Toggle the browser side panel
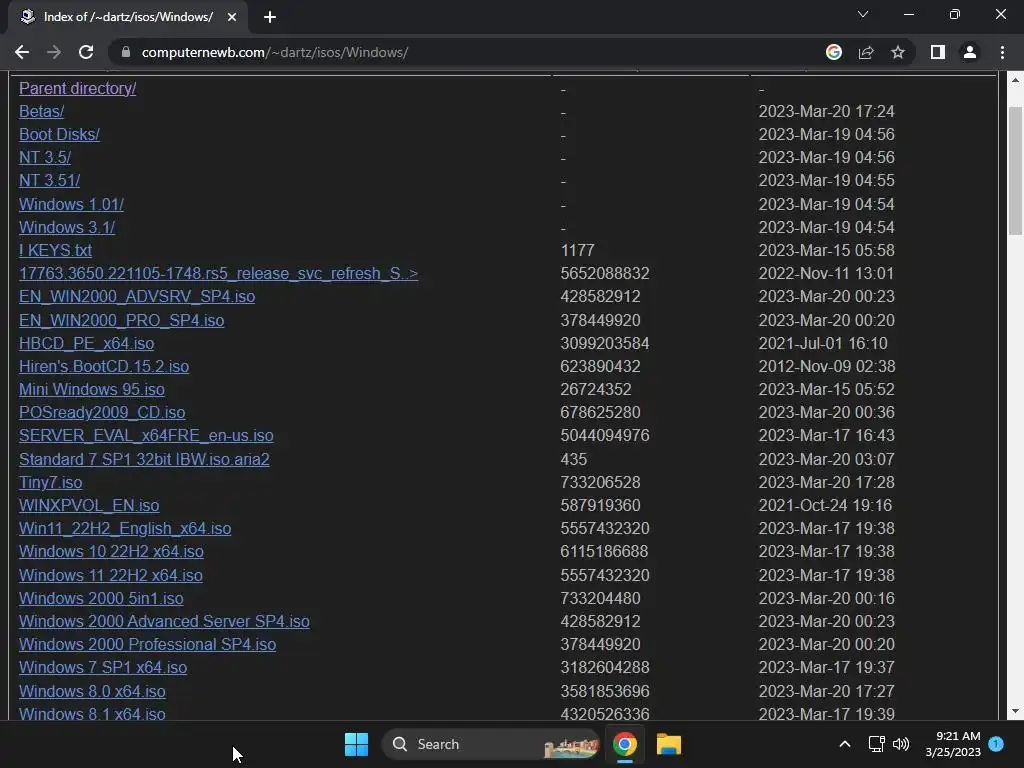 (x=938, y=52)
